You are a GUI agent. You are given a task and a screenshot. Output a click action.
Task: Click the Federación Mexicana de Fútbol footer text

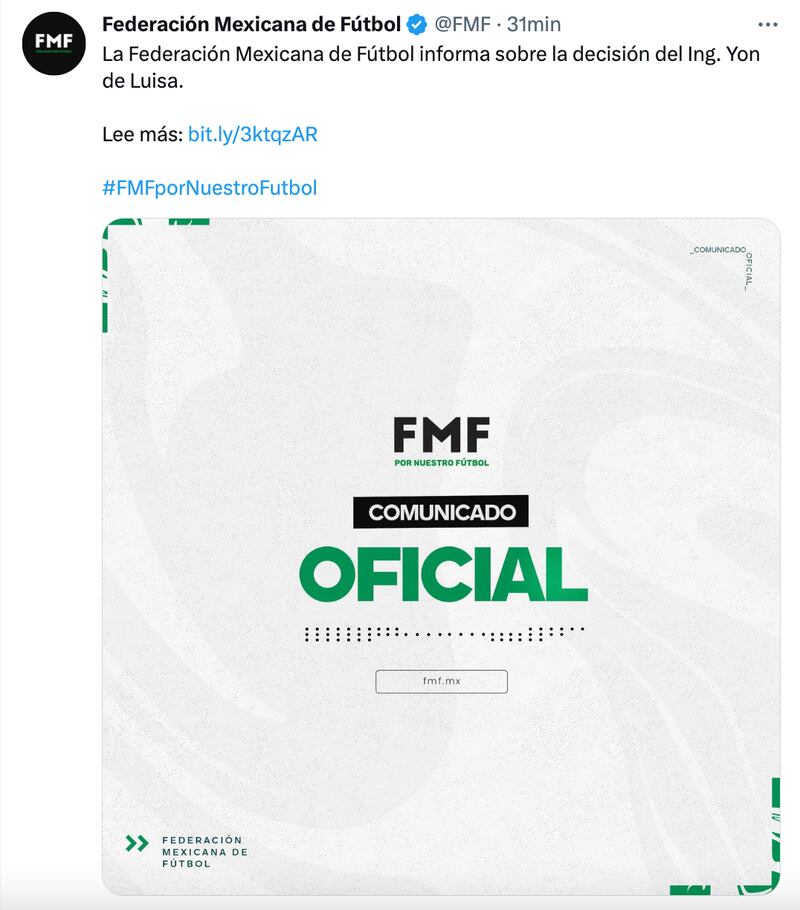pos(204,851)
